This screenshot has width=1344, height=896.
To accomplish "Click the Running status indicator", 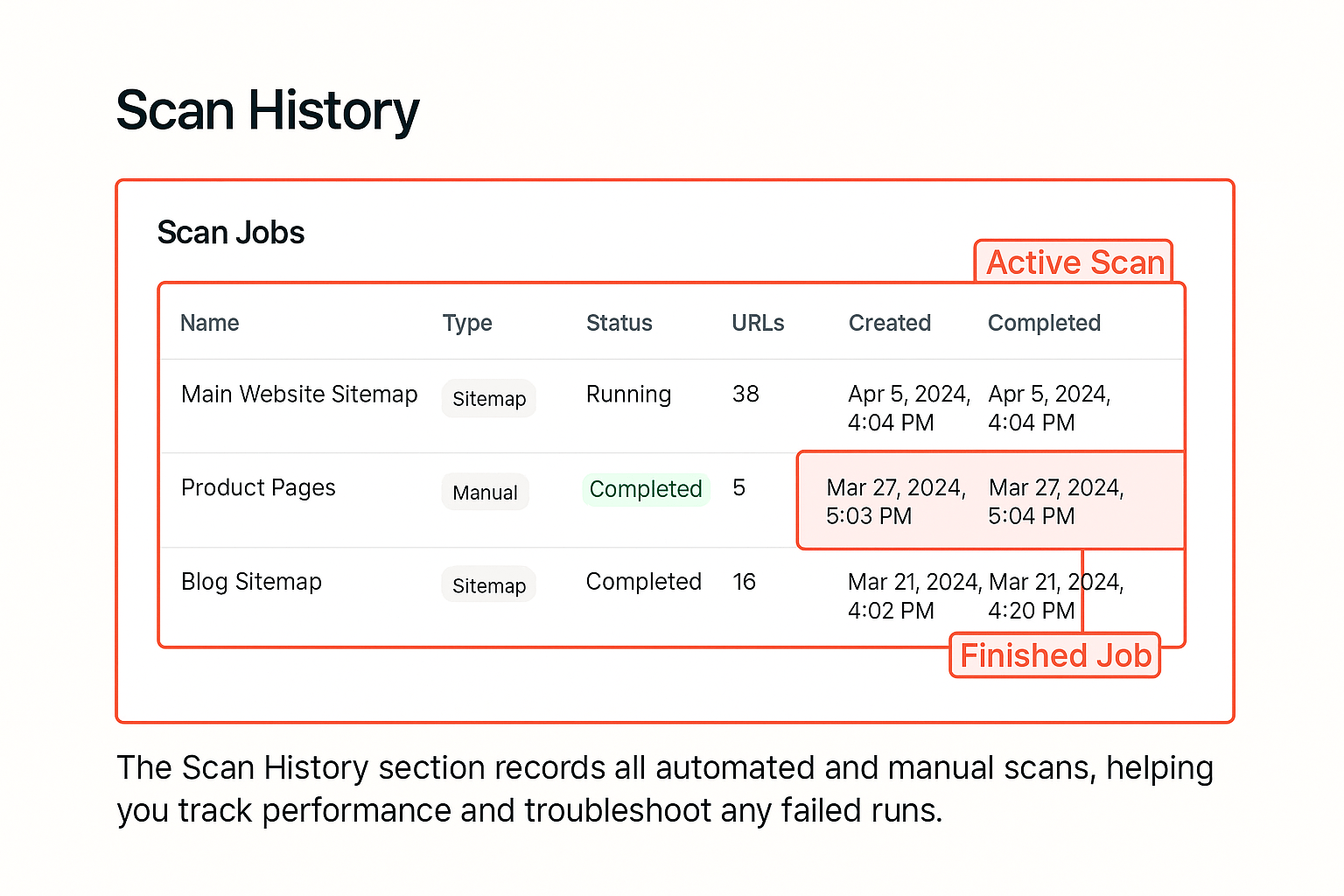I will click(x=628, y=395).
